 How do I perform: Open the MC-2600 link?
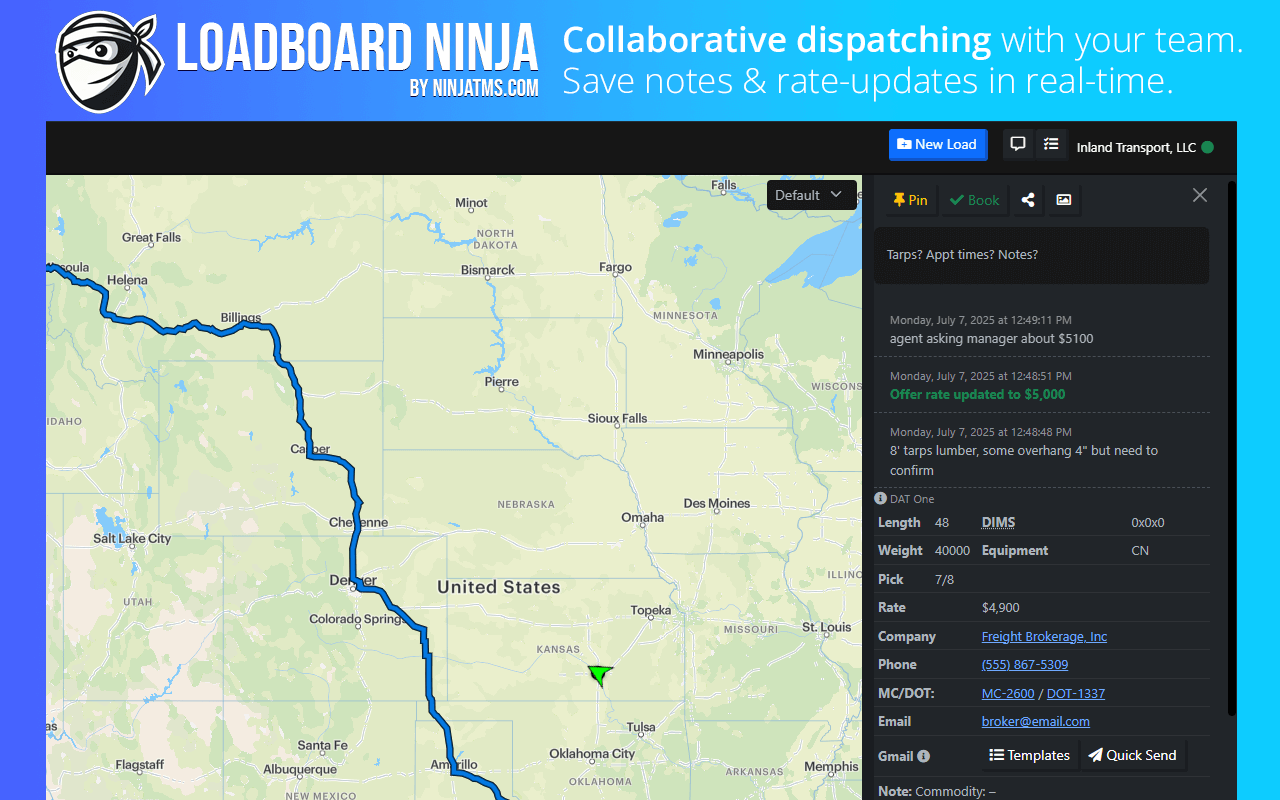pyautogui.click(x=1008, y=694)
